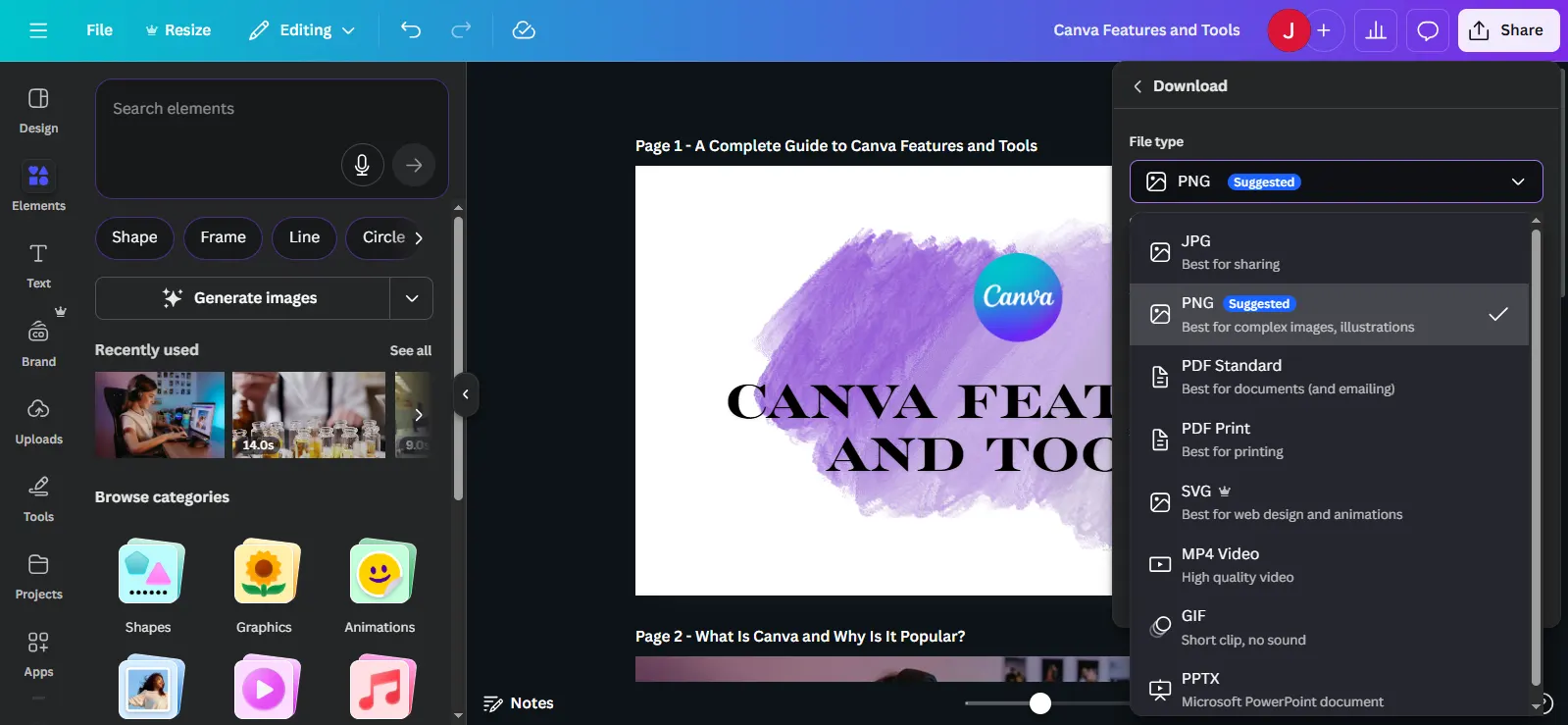Open the Brand side panel
This screenshot has height=725, width=1568.
pyautogui.click(x=38, y=342)
